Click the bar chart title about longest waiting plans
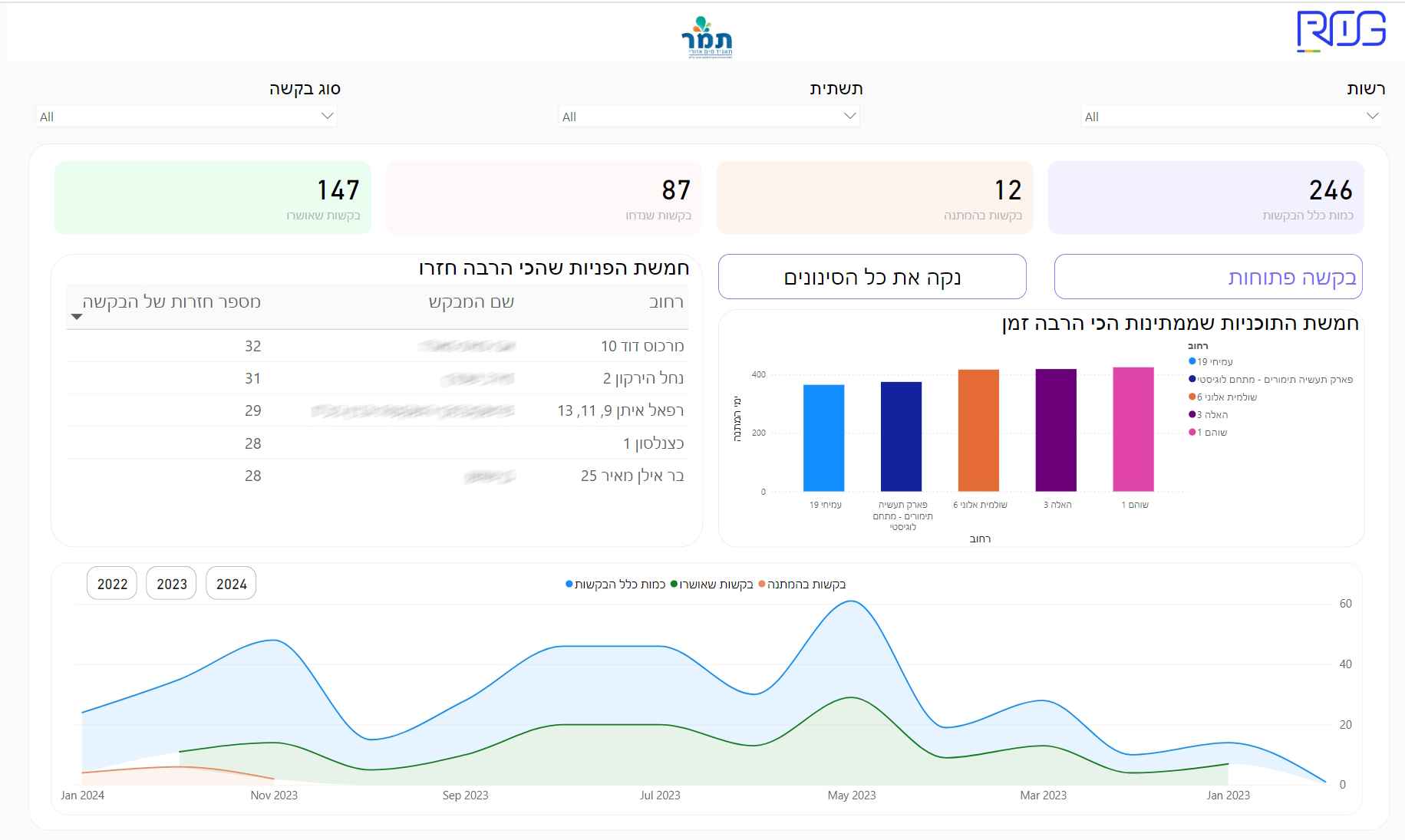Screen dimensions: 1405x840 1180,323
